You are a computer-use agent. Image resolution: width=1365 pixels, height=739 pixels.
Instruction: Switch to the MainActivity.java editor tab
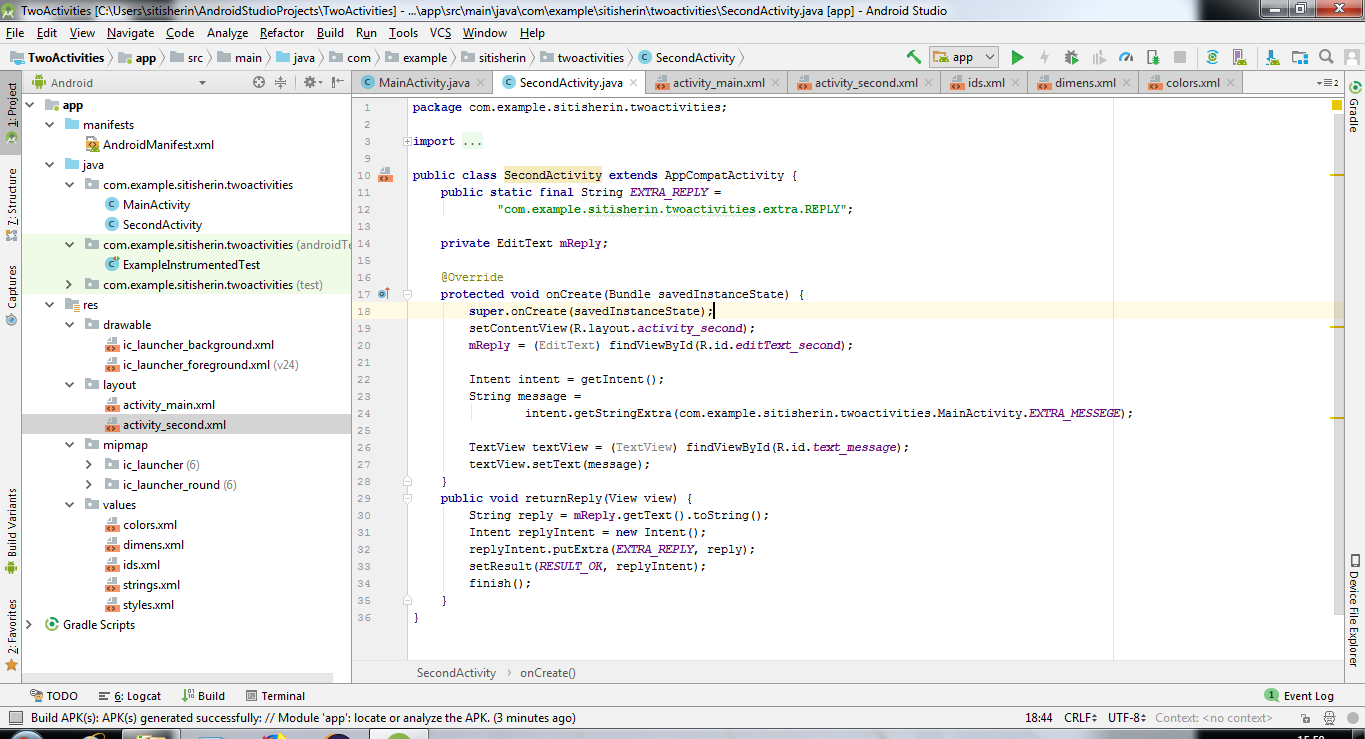point(423,83)
